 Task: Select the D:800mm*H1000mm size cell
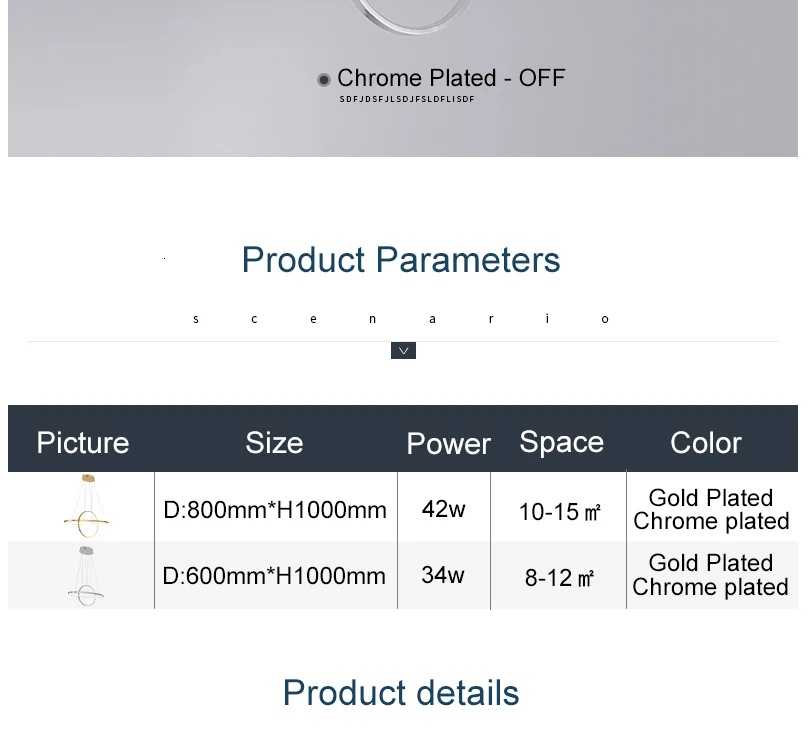274,510
